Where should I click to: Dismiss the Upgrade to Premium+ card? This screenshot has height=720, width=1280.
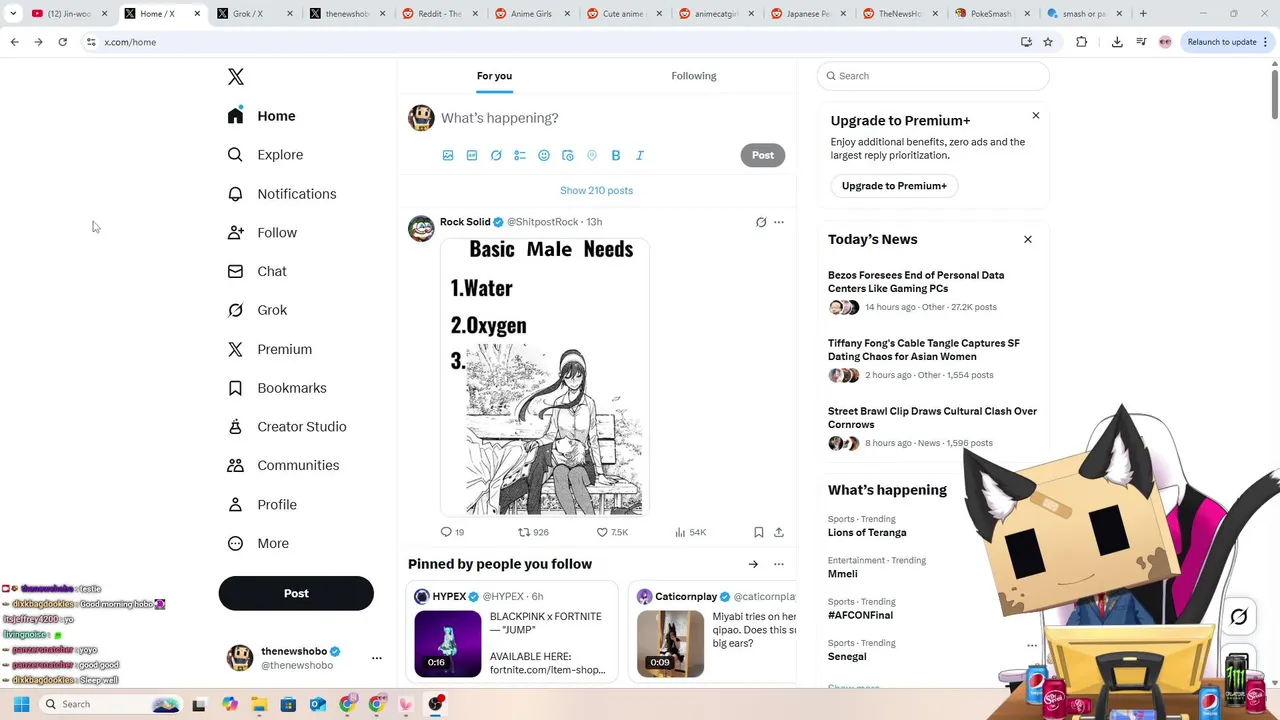[x=1036, y=116]
